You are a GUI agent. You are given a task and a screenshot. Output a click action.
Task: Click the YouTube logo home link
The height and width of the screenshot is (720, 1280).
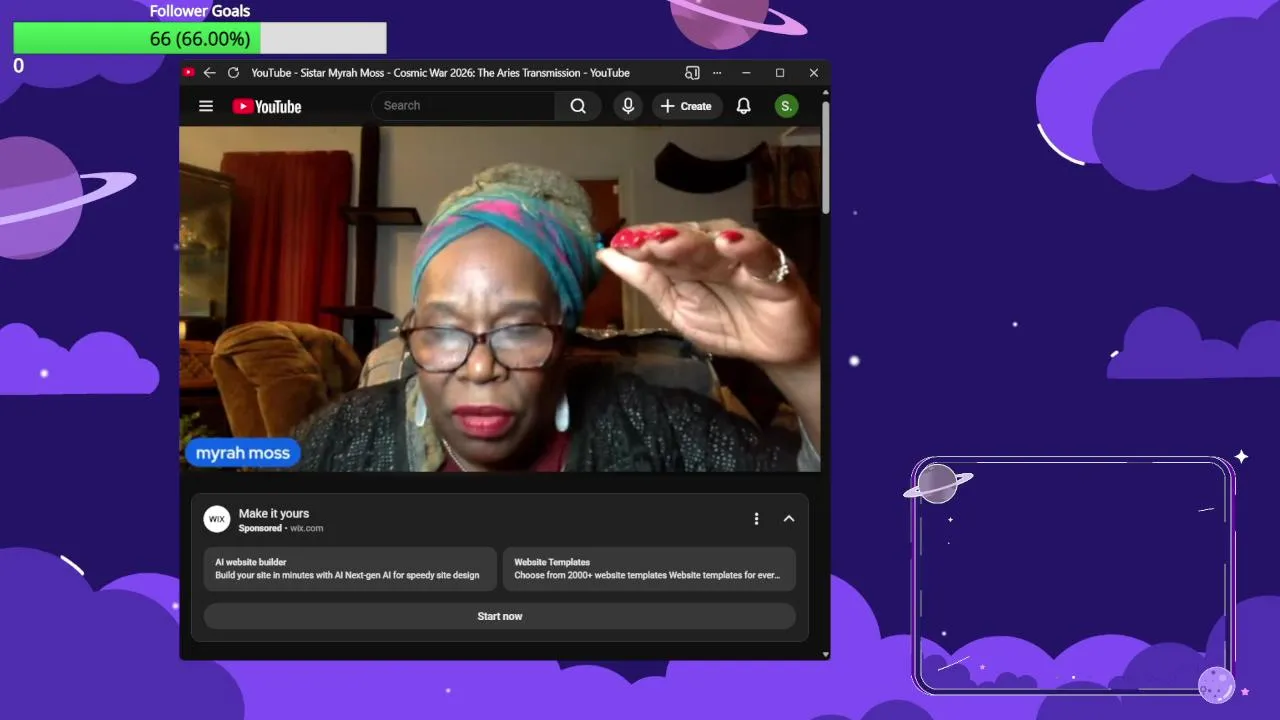[267, 106]
